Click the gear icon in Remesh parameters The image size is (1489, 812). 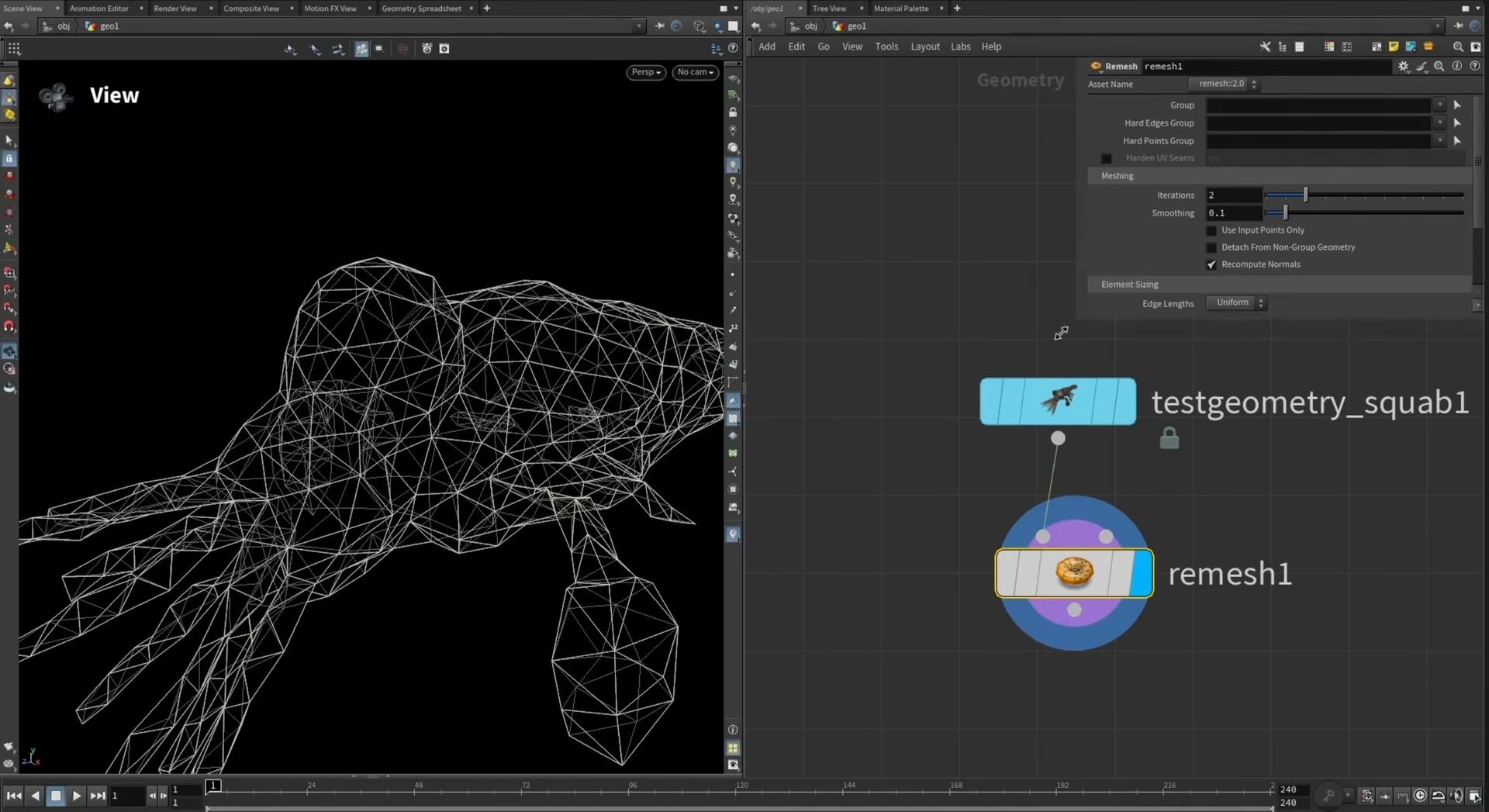tap(1403, 67)
